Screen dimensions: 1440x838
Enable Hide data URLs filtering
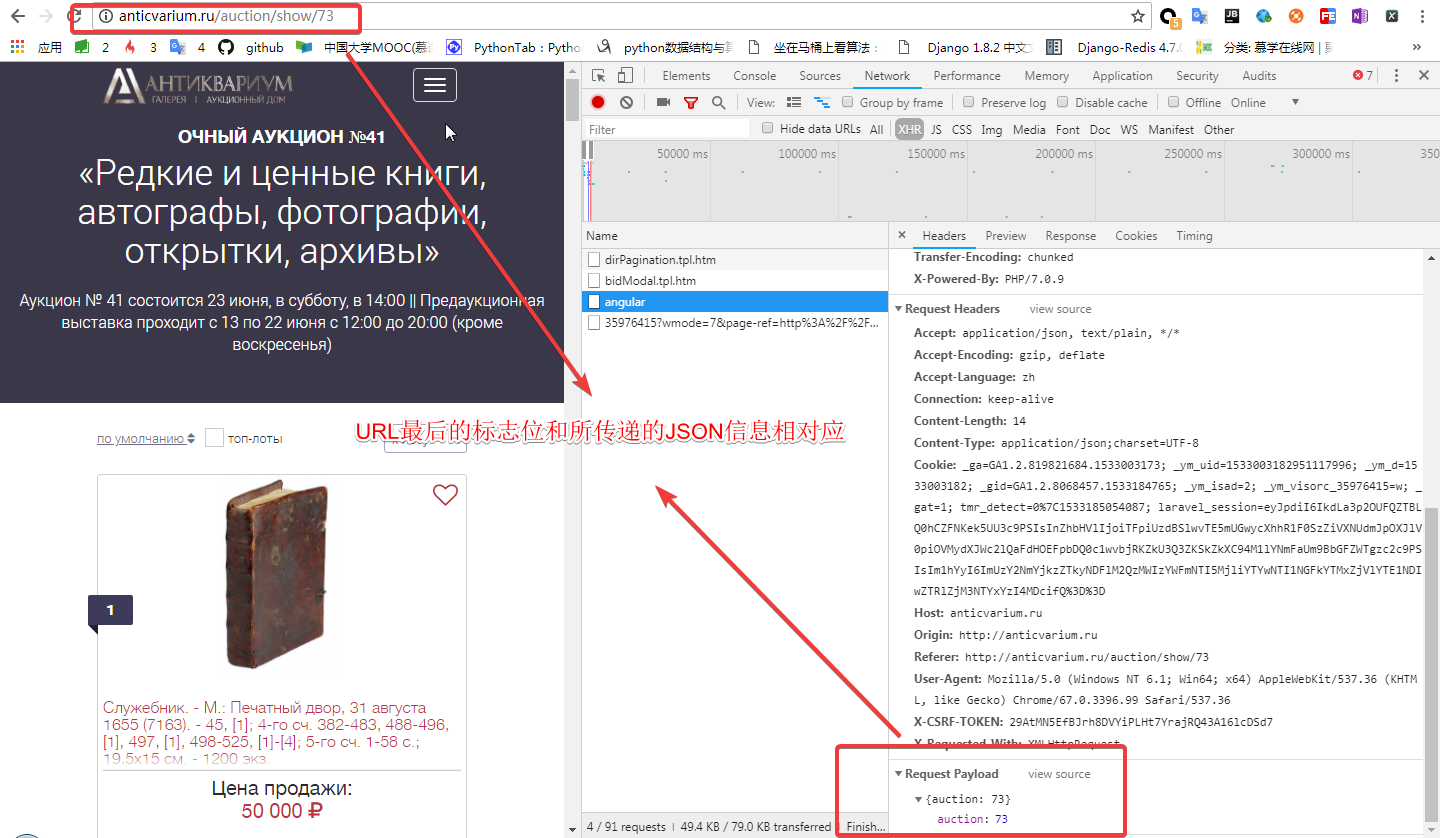[x=766, y=128]
